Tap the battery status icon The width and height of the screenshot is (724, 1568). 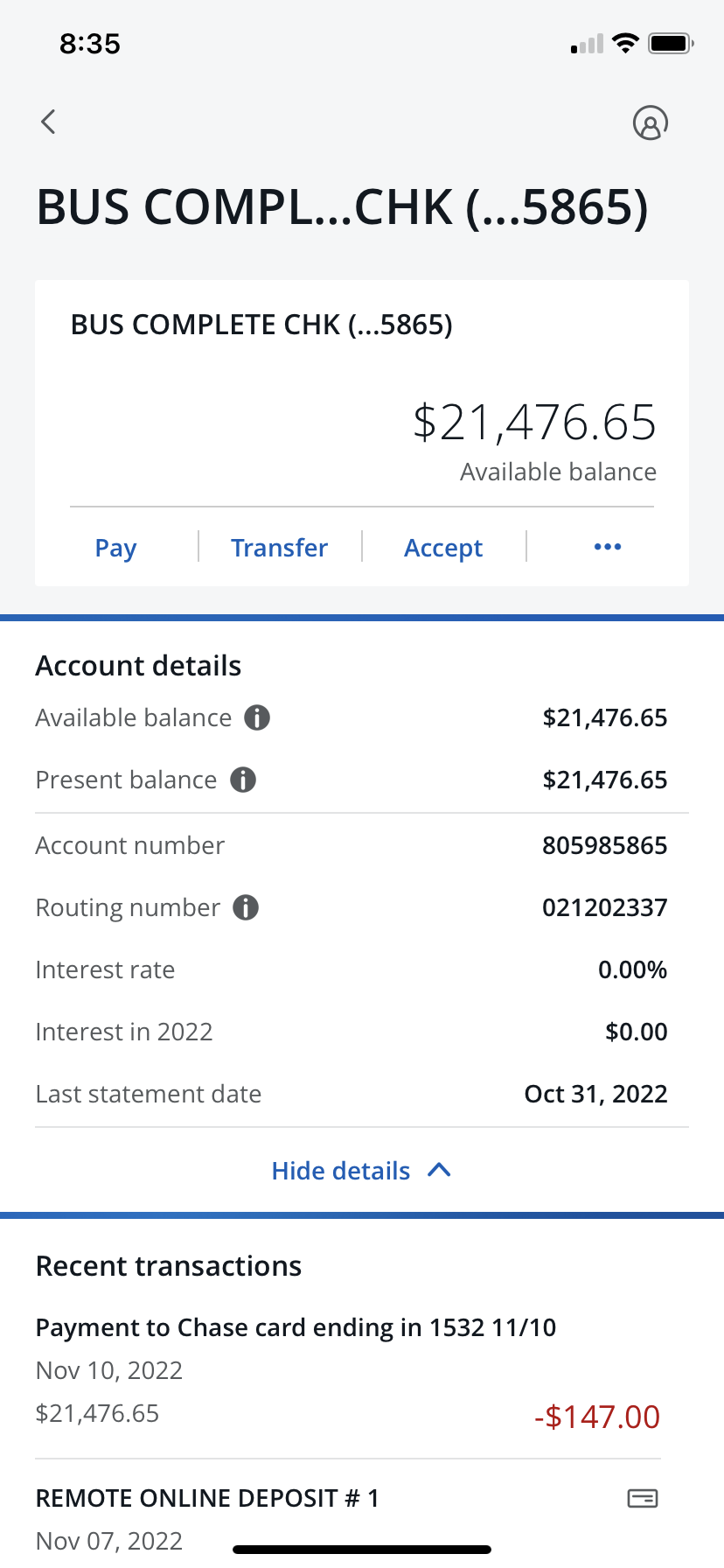[671, 43]
